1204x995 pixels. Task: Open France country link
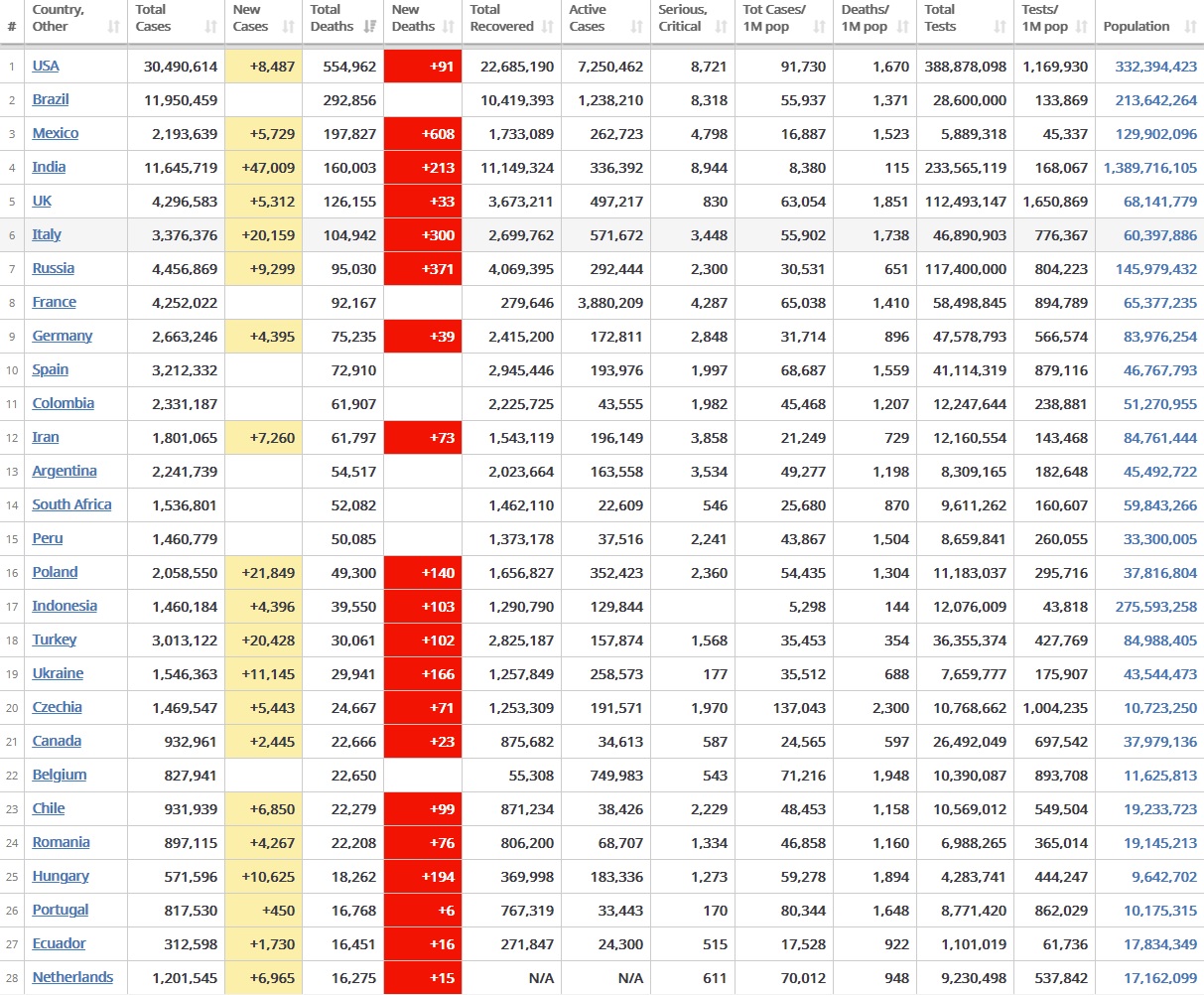click(54, 302)
